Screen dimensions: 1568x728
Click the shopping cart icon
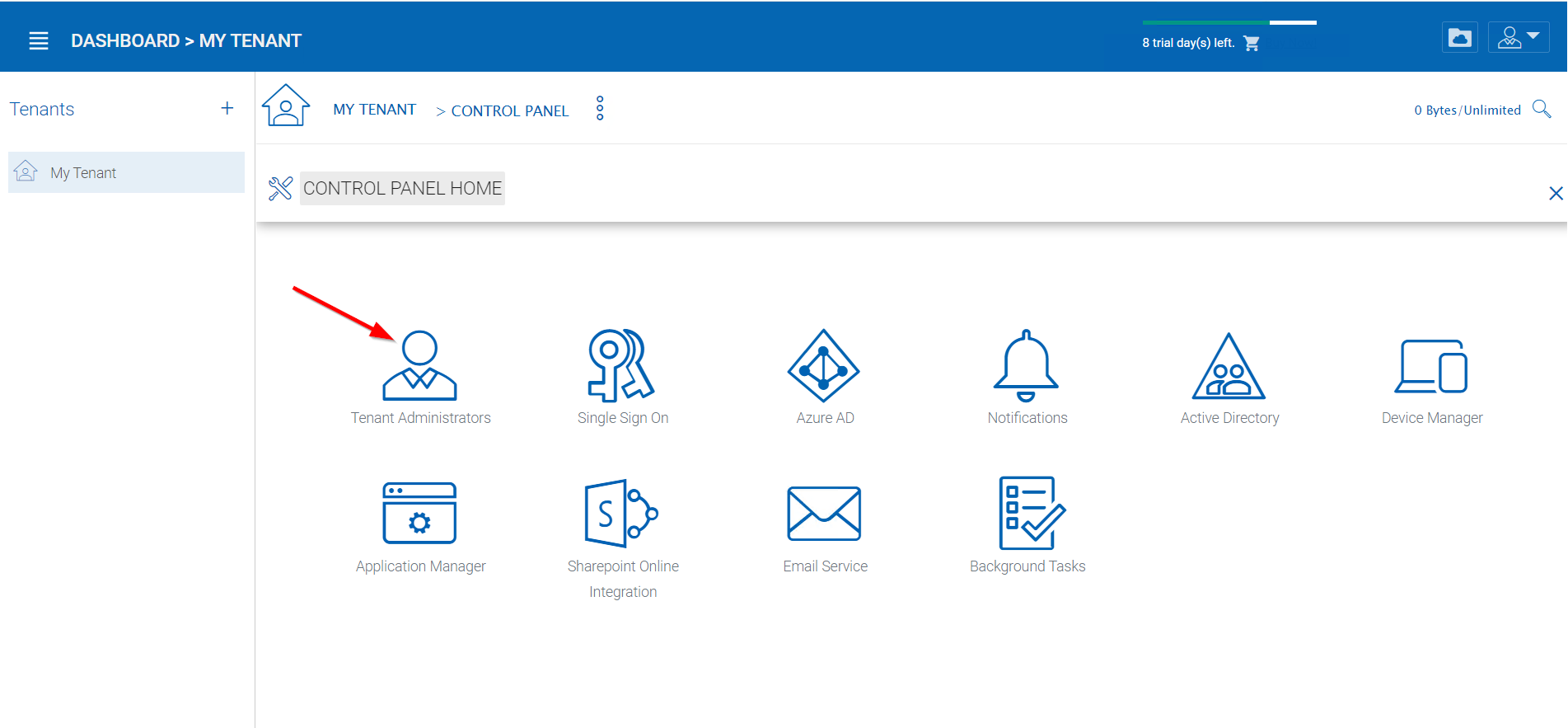coord(1252,44)
